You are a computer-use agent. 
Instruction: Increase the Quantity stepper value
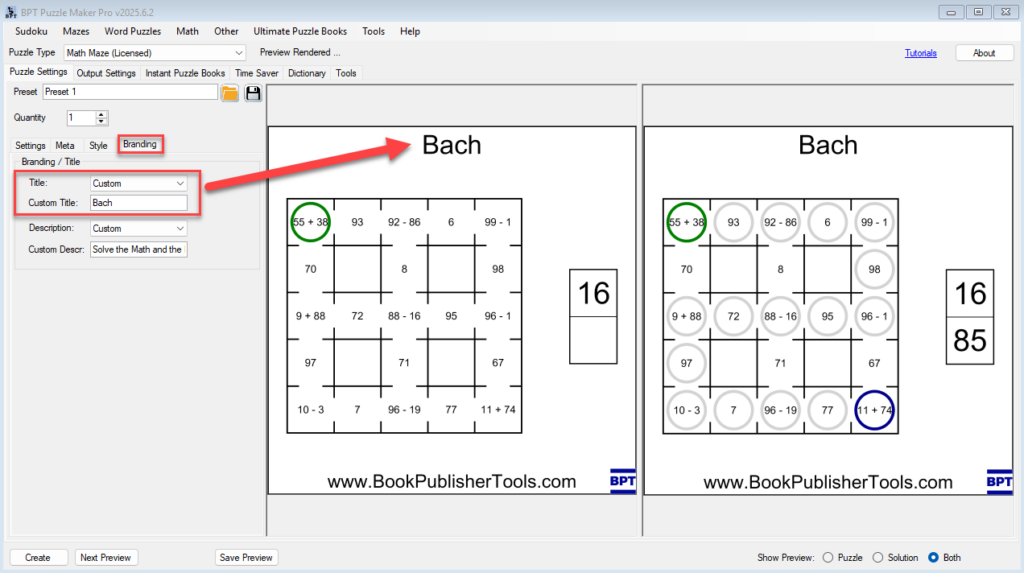[101, 114]
